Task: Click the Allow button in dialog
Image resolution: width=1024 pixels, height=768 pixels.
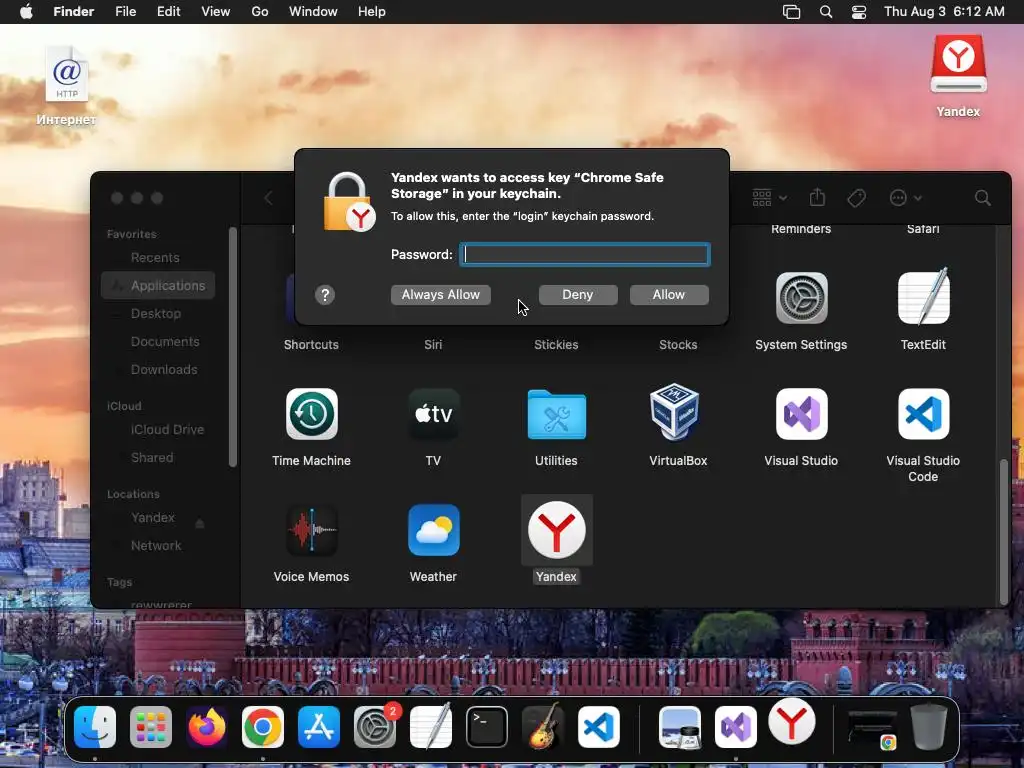Action: [669, 295]
